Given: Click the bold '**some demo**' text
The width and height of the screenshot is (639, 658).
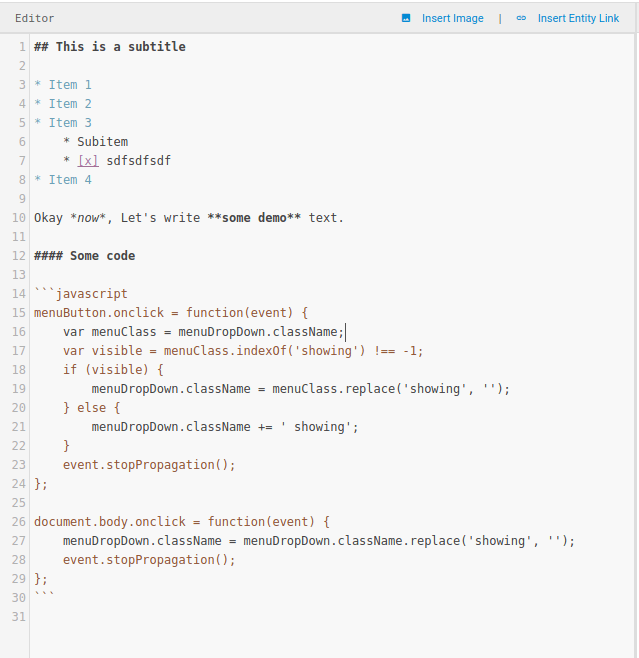Looking at the screenshot, I should click(x=254, y=218).
